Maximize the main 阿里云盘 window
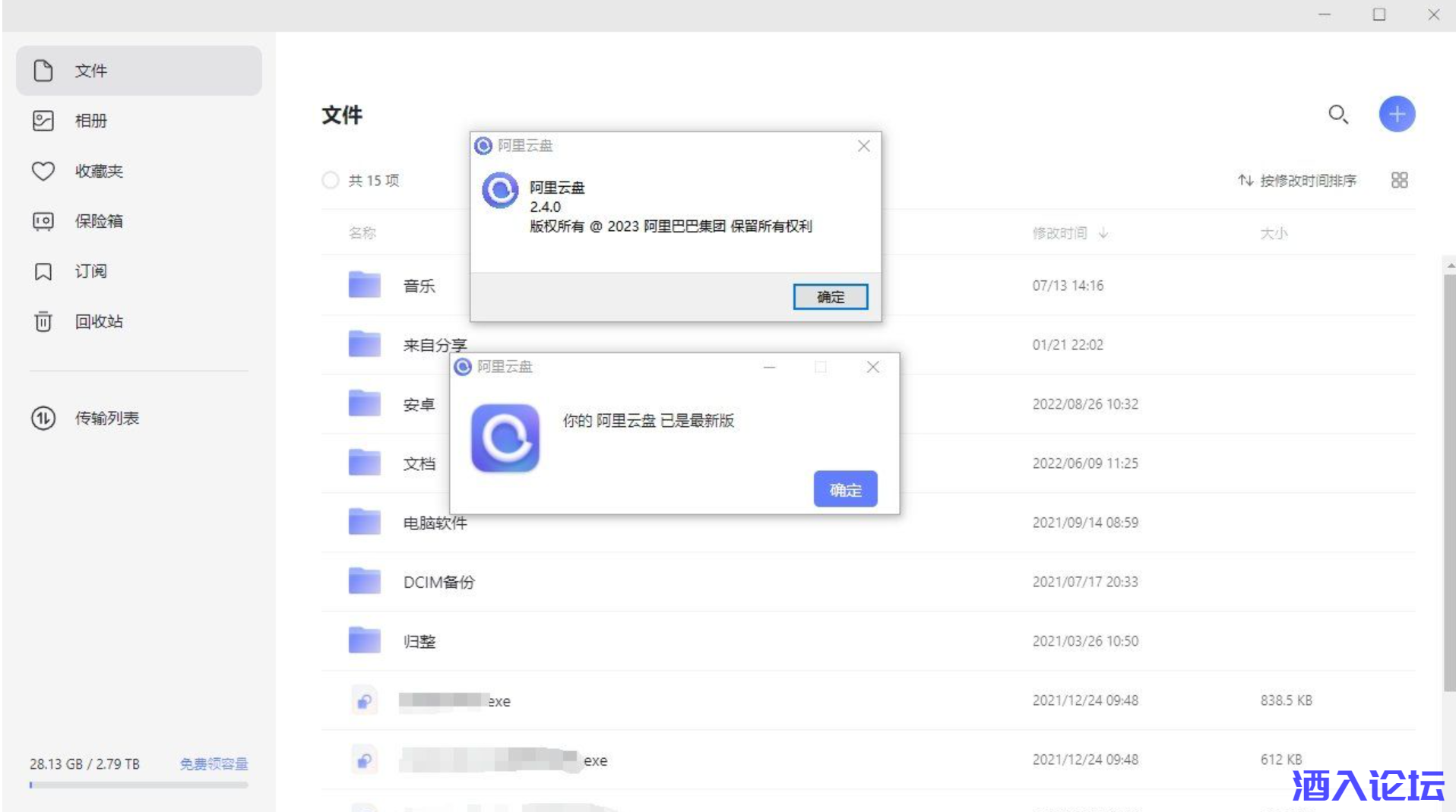 coord(1379,14)
